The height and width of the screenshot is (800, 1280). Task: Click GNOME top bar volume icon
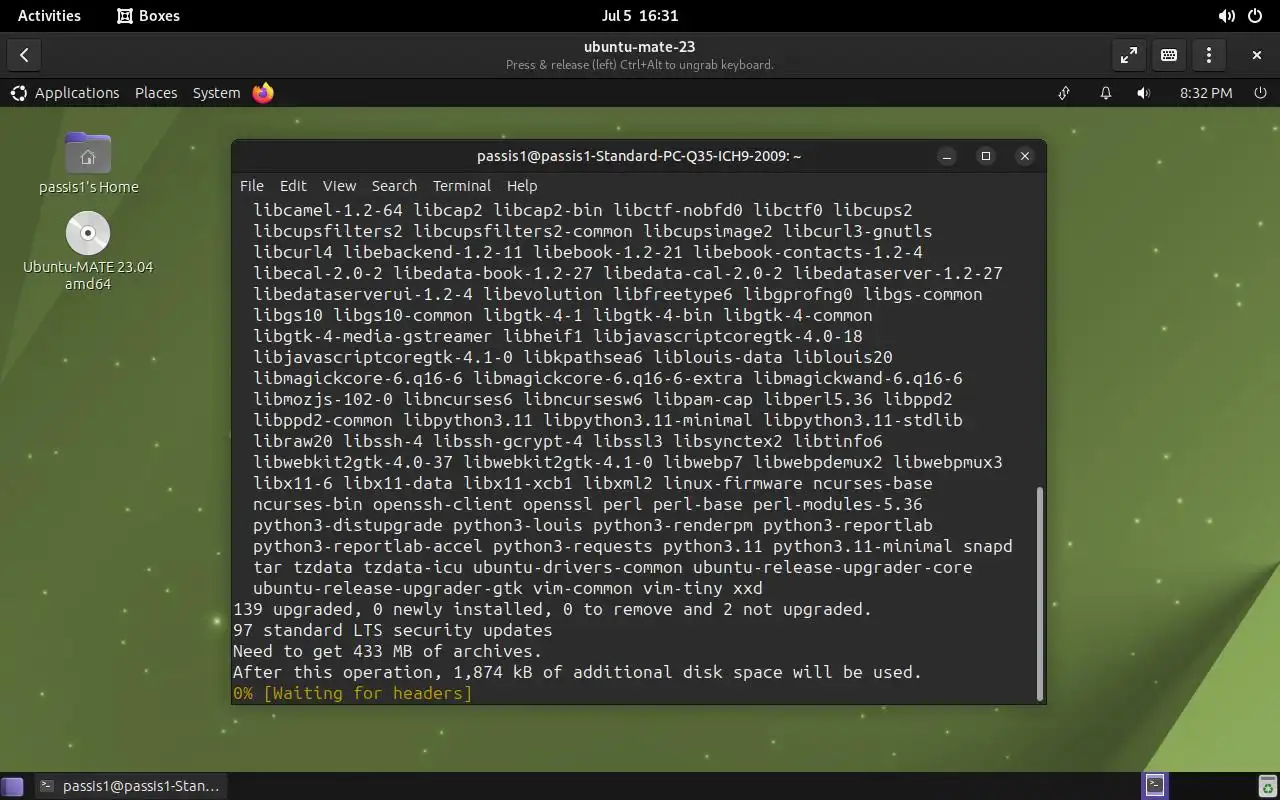tap(1226, 16)
